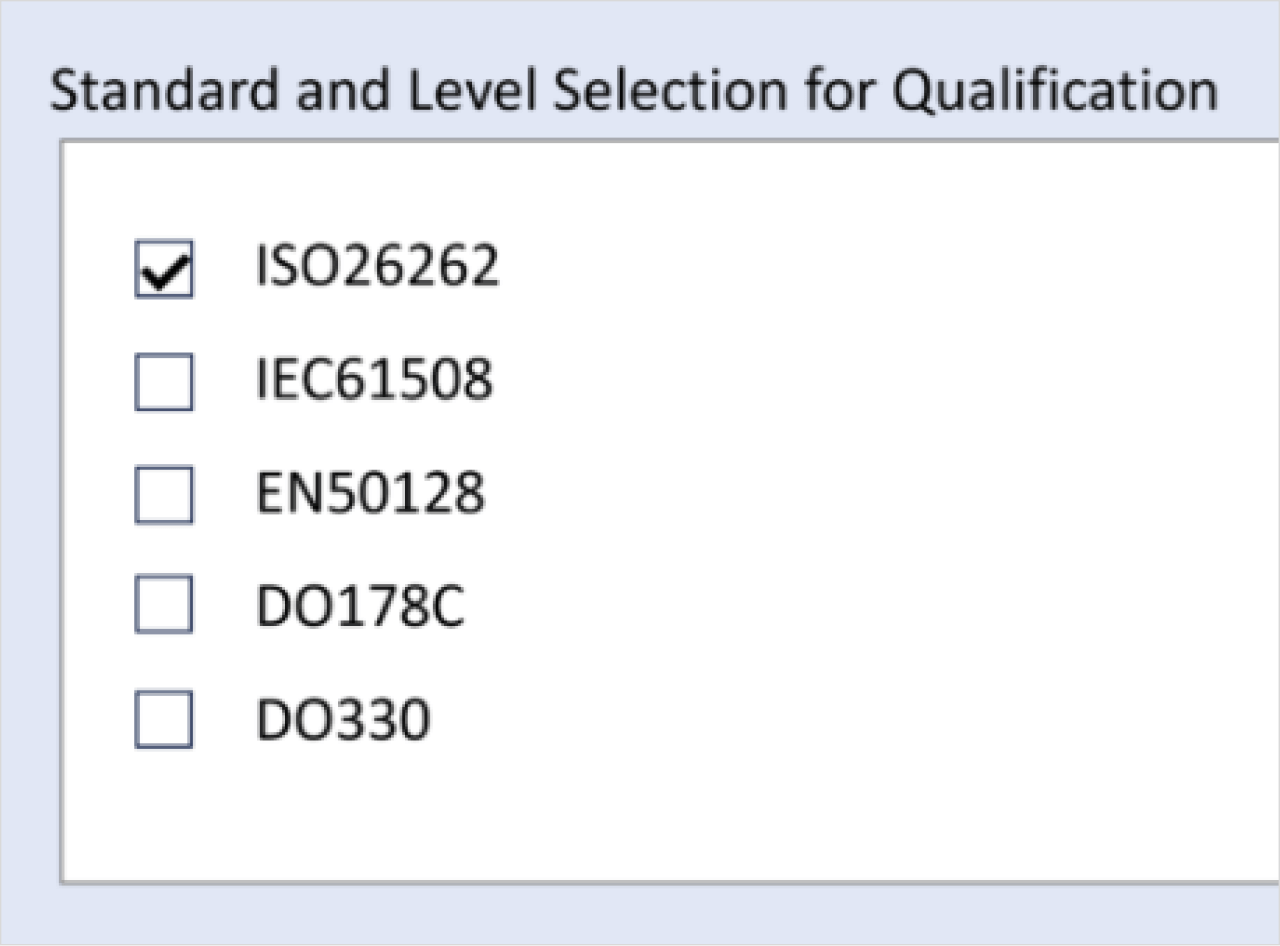This screenshot has width=1280, height=946.
Task: Turn on the DO330 checkbox
Action: coord(164,720)
